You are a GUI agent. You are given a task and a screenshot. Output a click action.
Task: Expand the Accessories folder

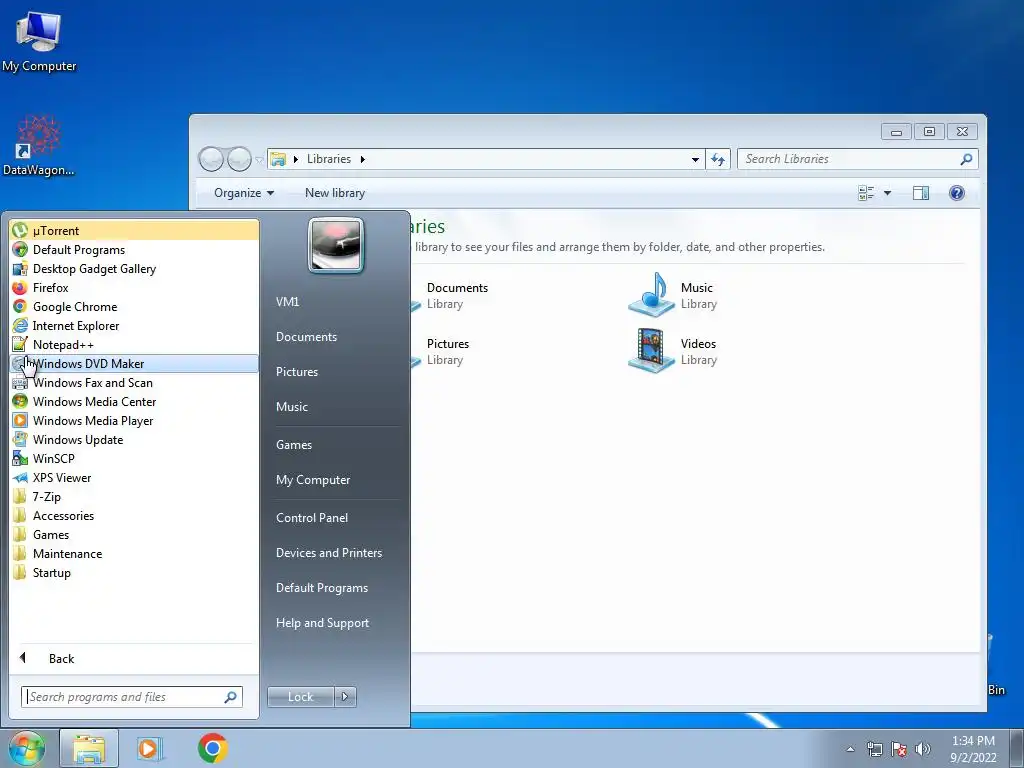(135, 515)
